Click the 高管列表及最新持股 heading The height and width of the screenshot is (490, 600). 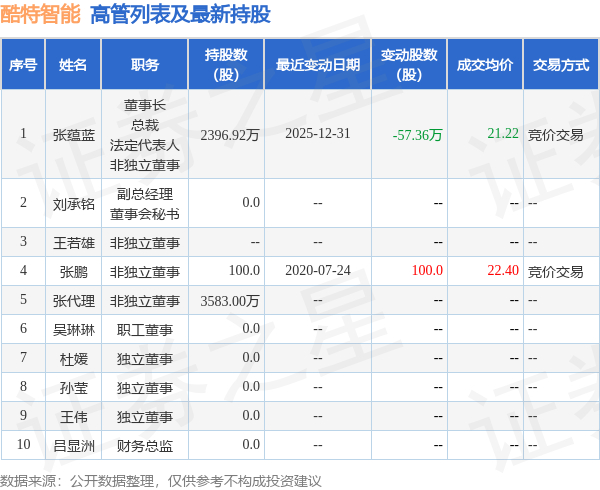click(180, 15)
